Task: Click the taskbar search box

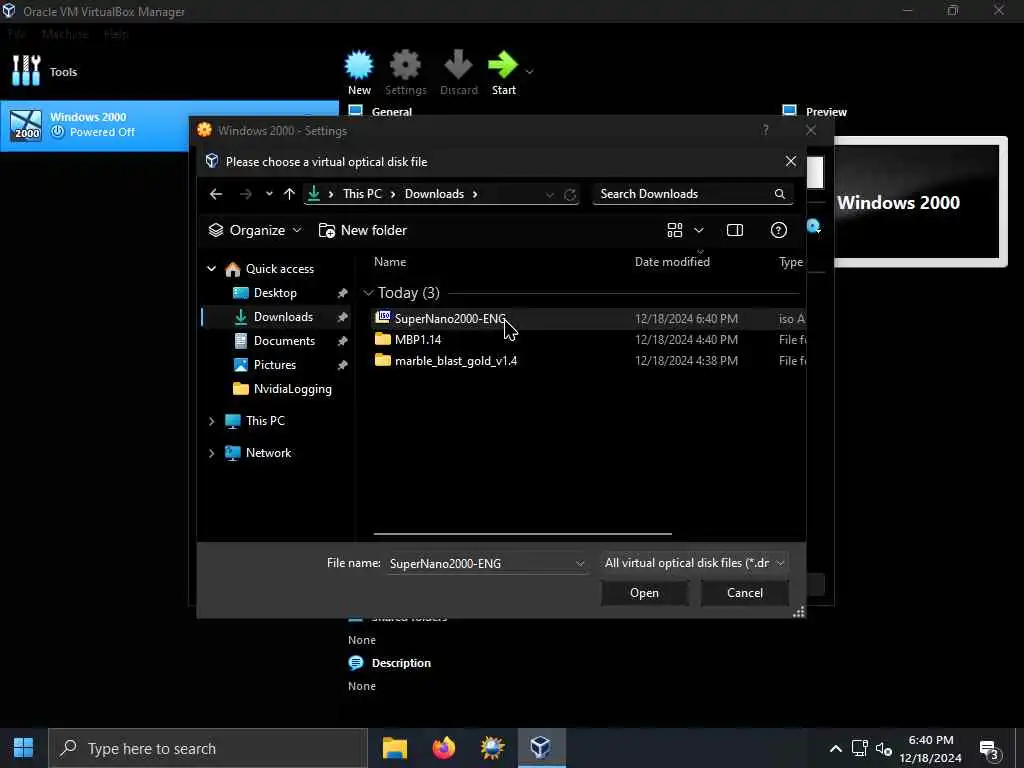Action: click(x=208, y=748)
